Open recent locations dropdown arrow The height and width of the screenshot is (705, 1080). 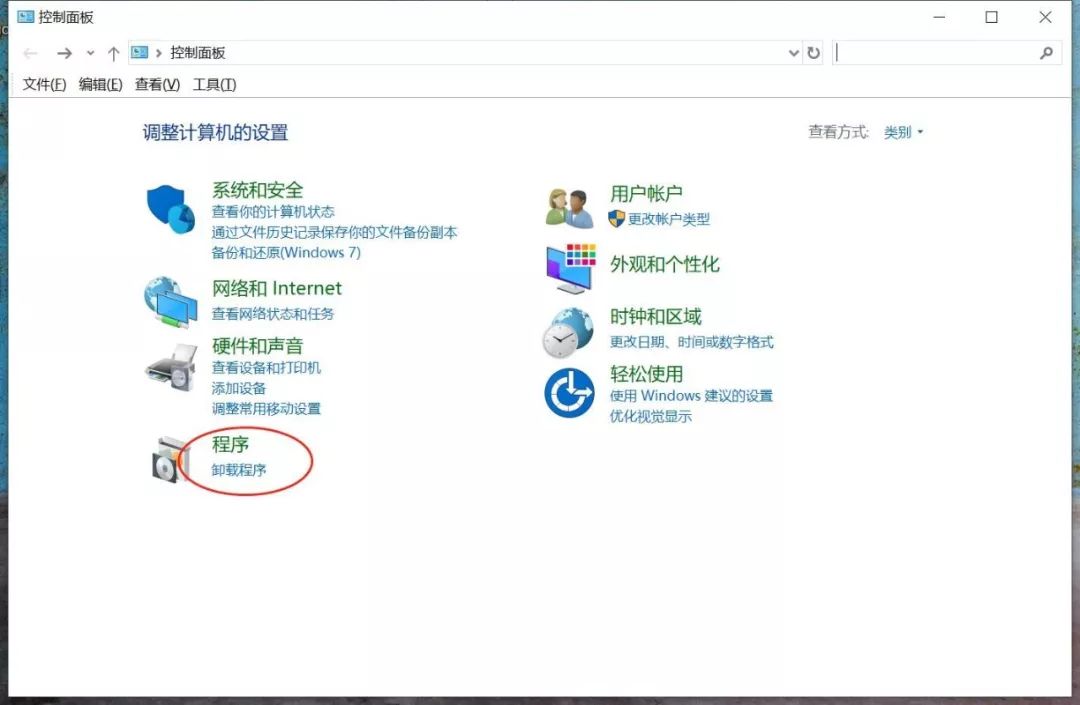tap(90, 53)
